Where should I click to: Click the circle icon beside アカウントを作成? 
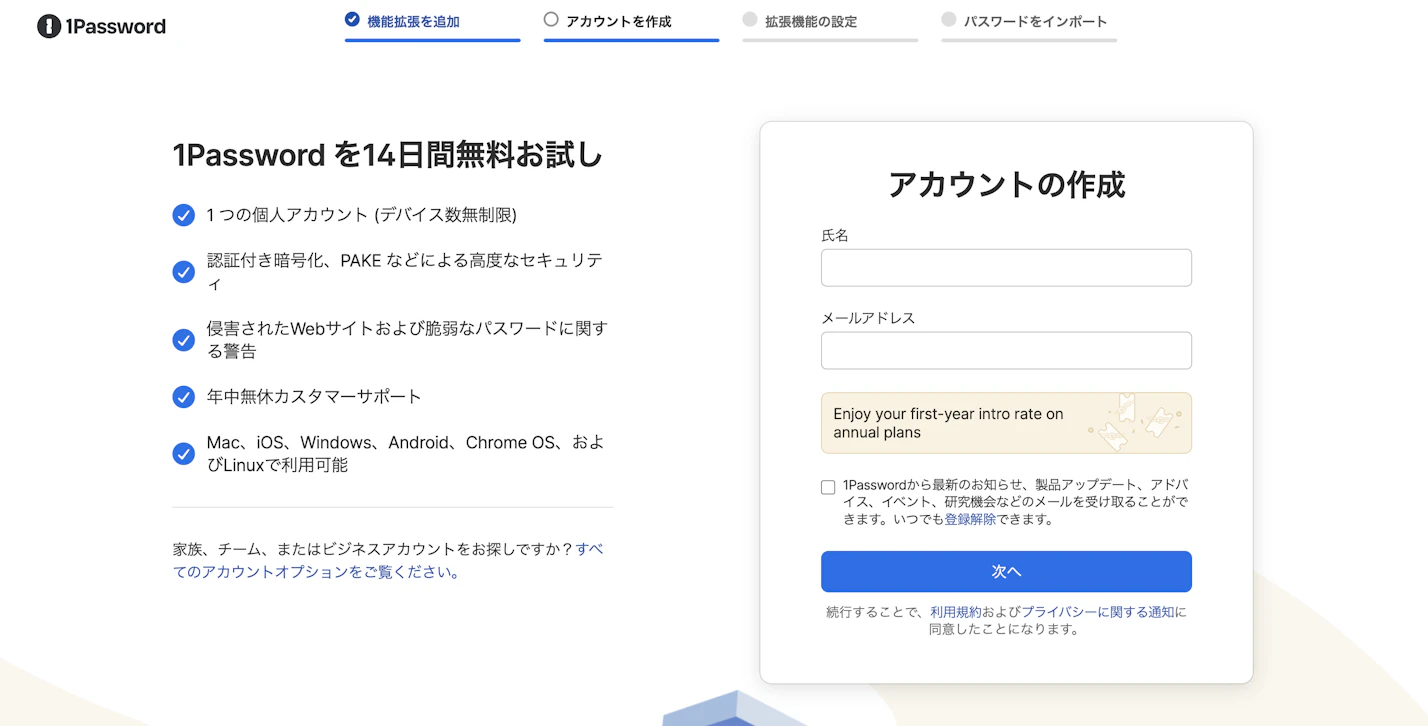551,19
